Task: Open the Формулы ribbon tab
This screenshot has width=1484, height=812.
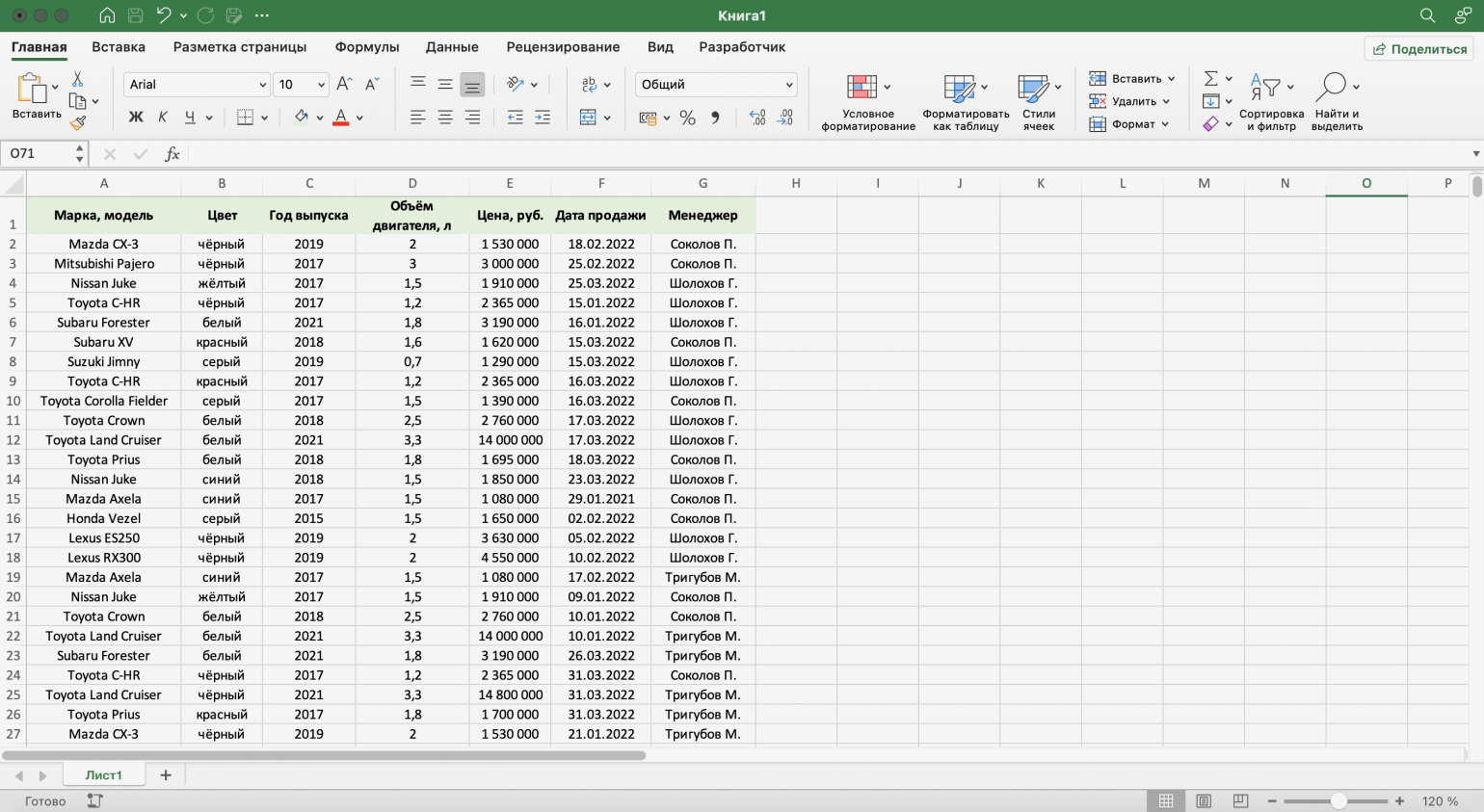Action: [x=366, y=47]
